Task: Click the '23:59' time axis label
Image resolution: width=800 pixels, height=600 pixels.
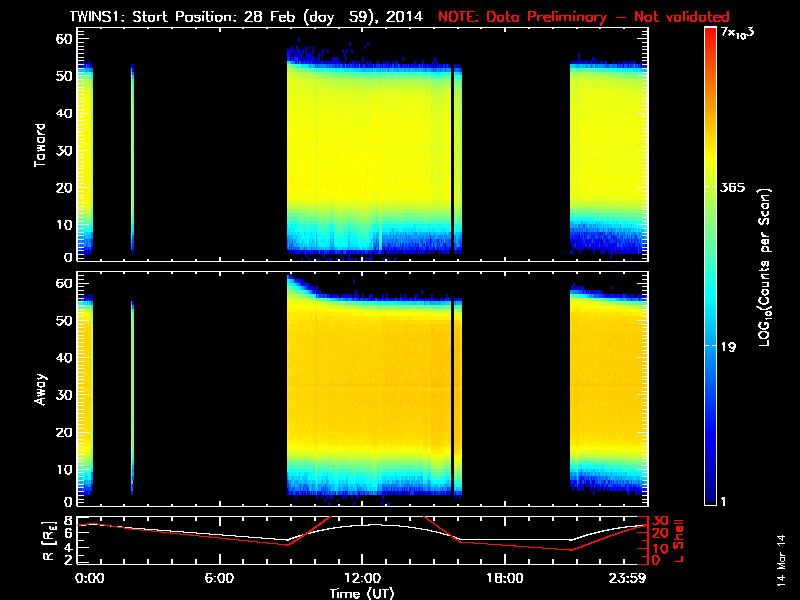Action: [627, 578]
